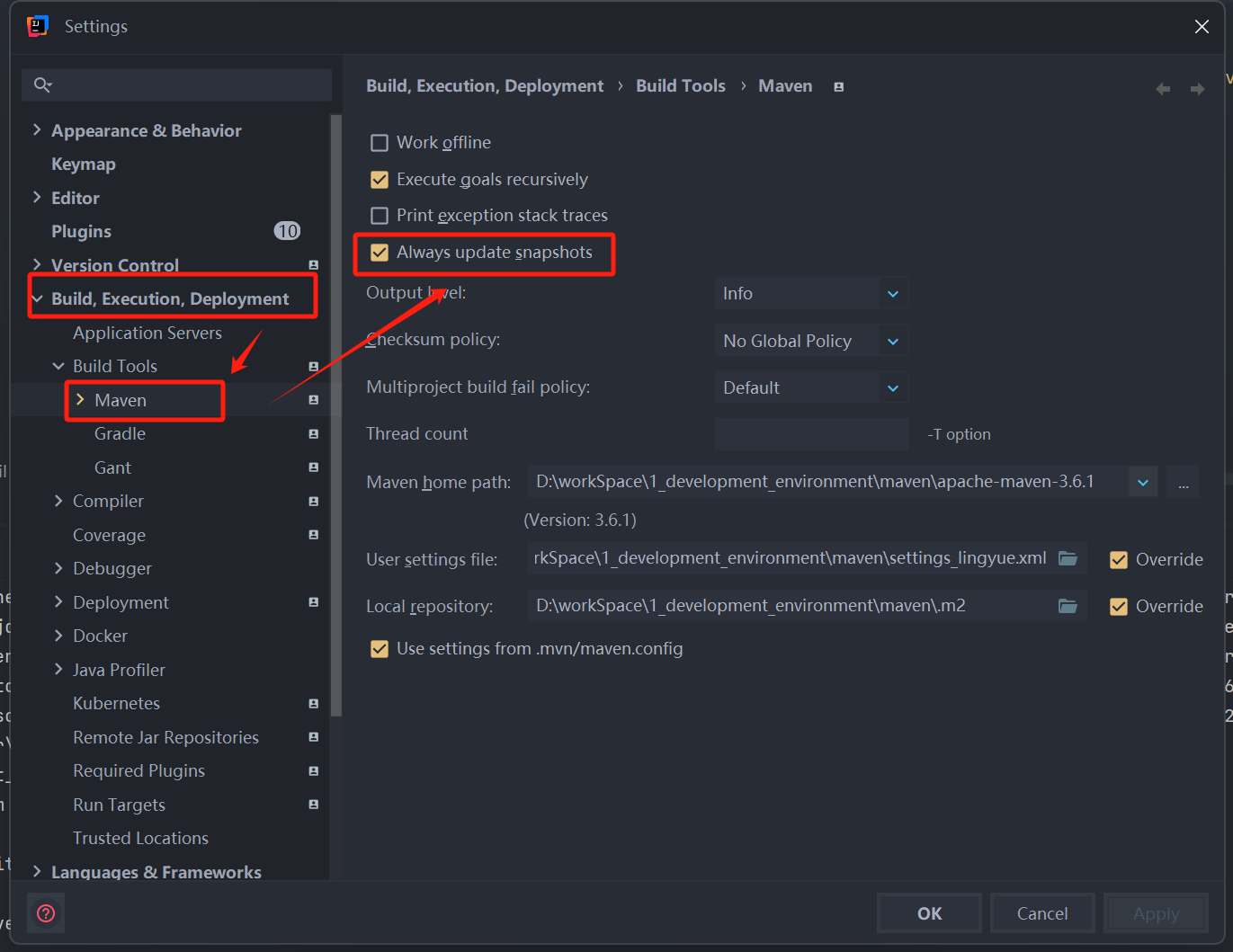Click the Cancel button
The image size is (1233, 952).
pyautogui.click(x=1041, y=913)
